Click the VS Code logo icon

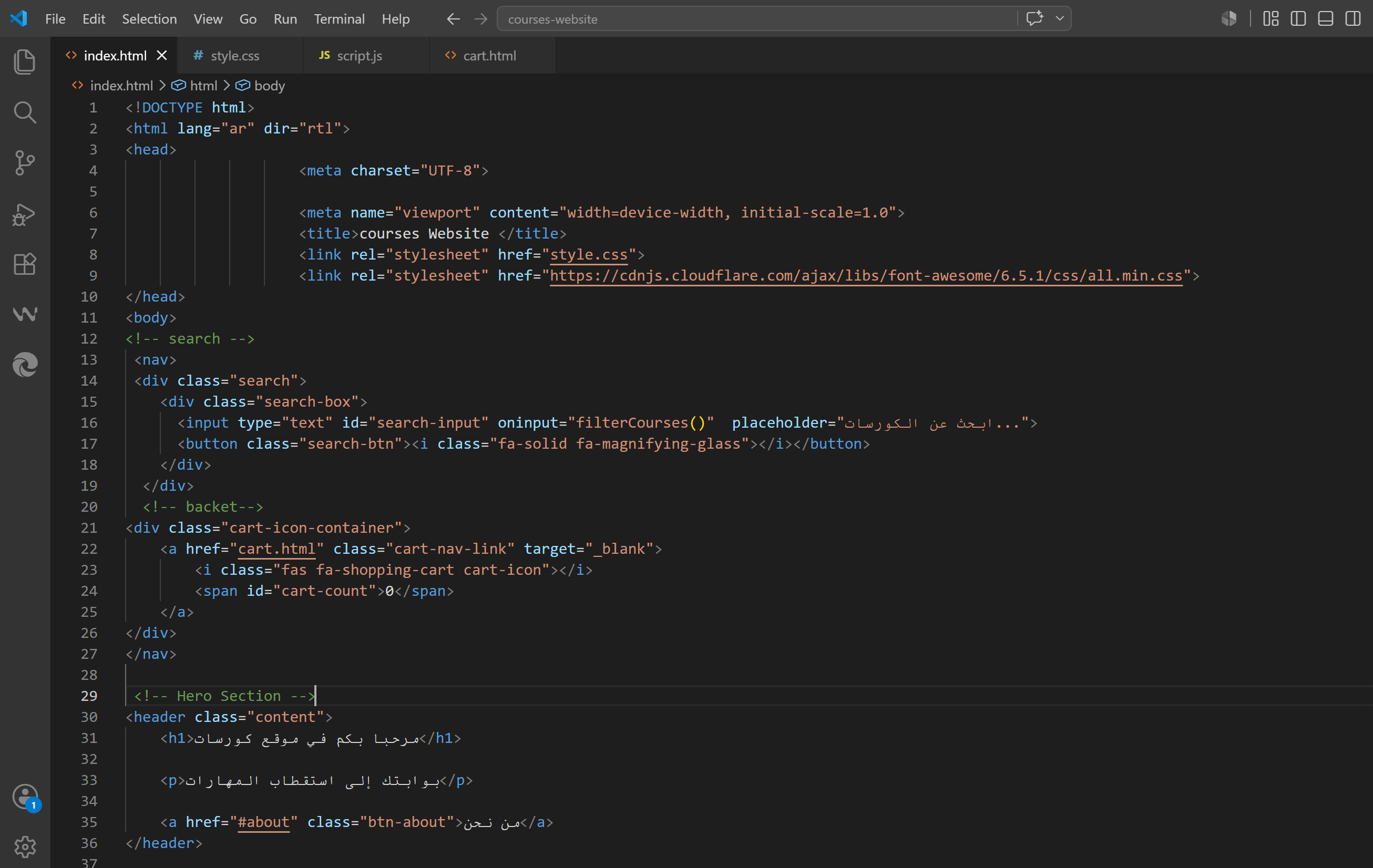coord(18,18)
